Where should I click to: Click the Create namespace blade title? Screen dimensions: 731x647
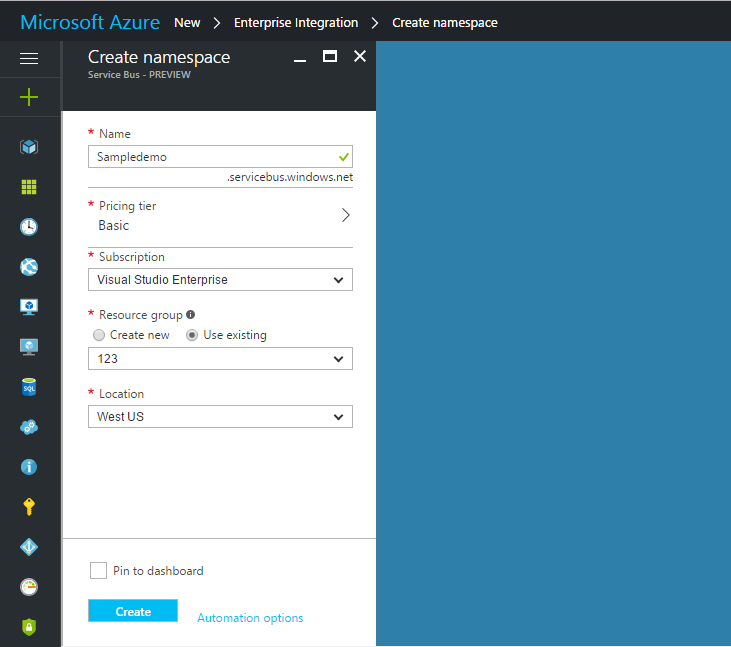tap(159, 57)
